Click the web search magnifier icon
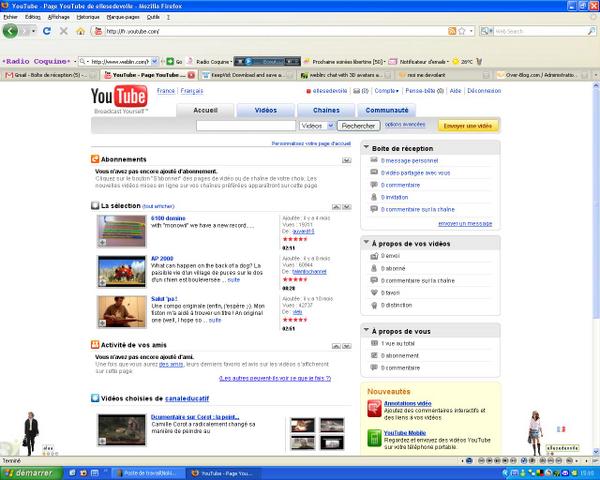Image resolution: width=600 pixels, height=480 pixels. pos(591,31)
